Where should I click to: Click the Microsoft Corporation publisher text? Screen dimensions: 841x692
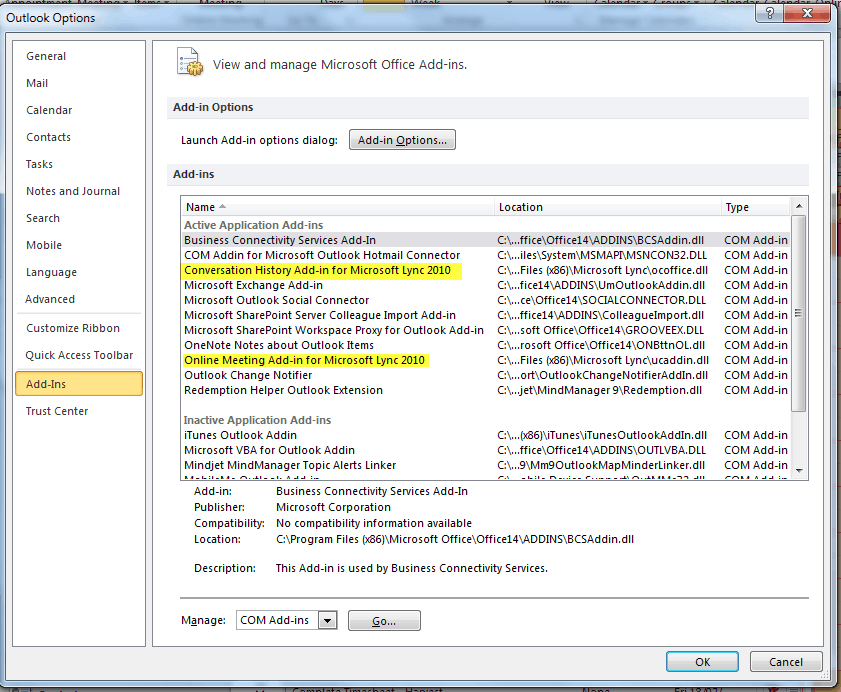(333, 507)
